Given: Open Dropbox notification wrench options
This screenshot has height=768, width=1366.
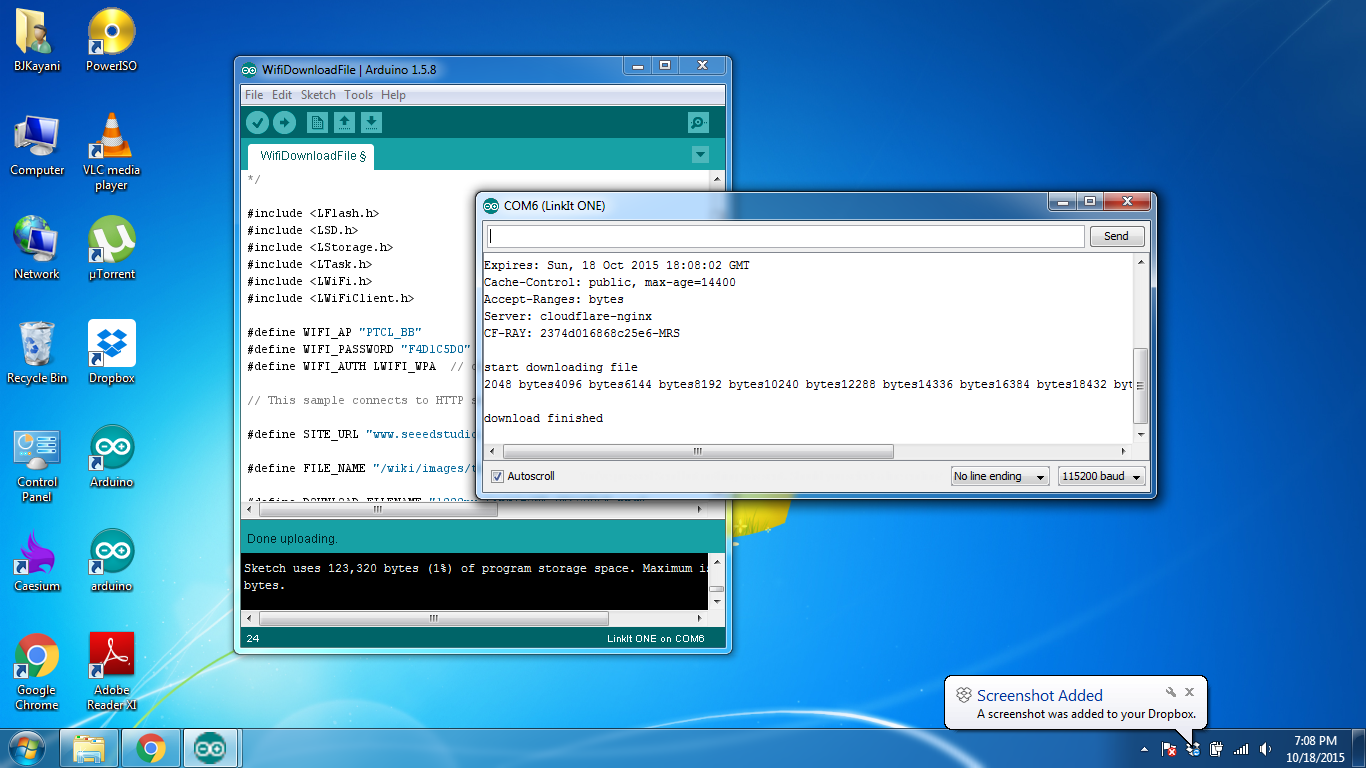Looking at the screenshot, I should coord(1171,692).
